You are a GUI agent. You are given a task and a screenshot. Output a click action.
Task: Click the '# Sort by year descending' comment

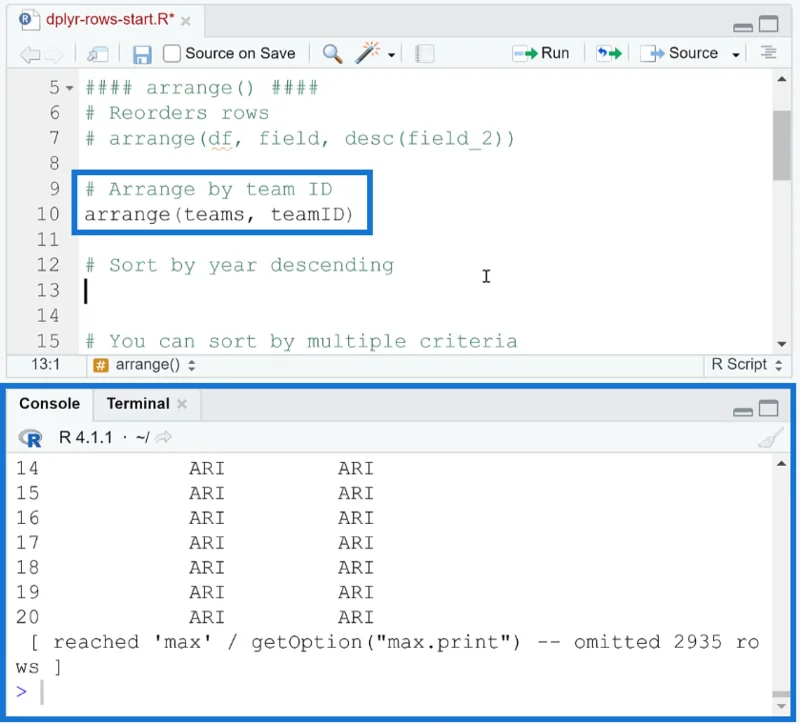pos(239,265)
